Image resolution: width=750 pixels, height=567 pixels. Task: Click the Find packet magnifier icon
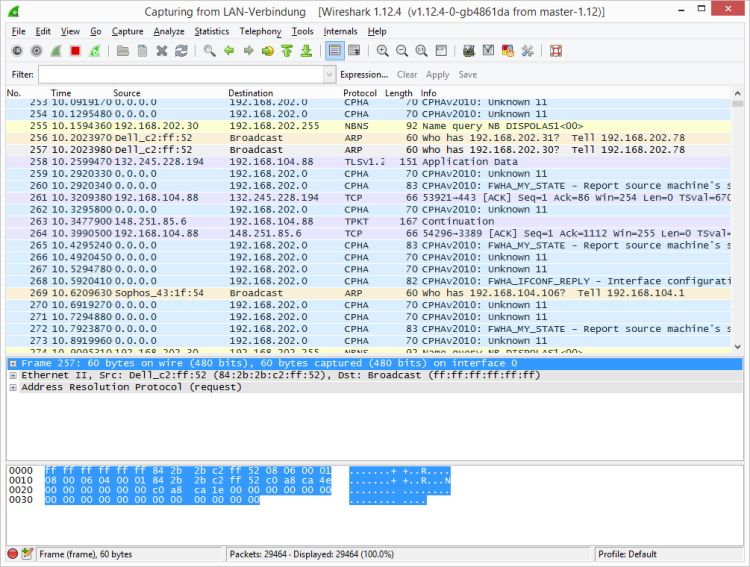click(x=209, y=51)
